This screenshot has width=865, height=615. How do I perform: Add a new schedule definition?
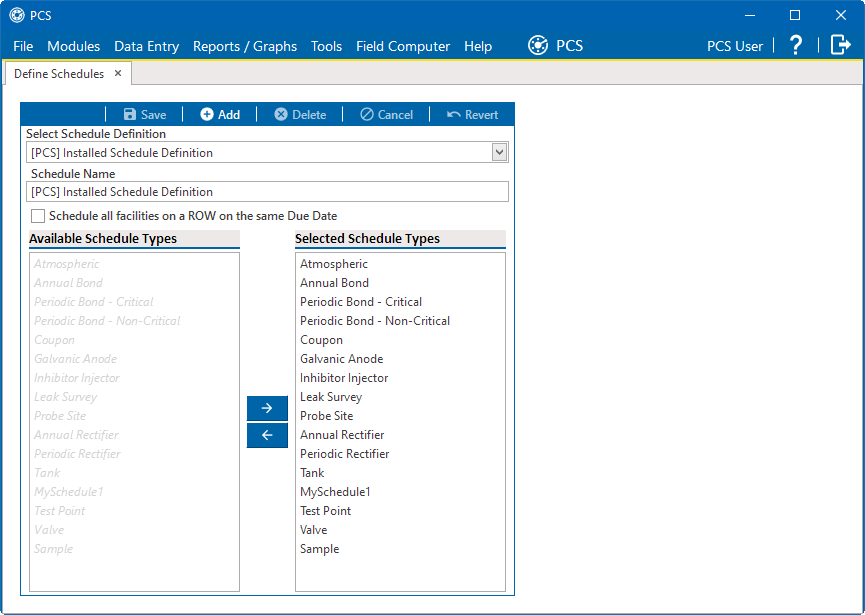point(220,115)
